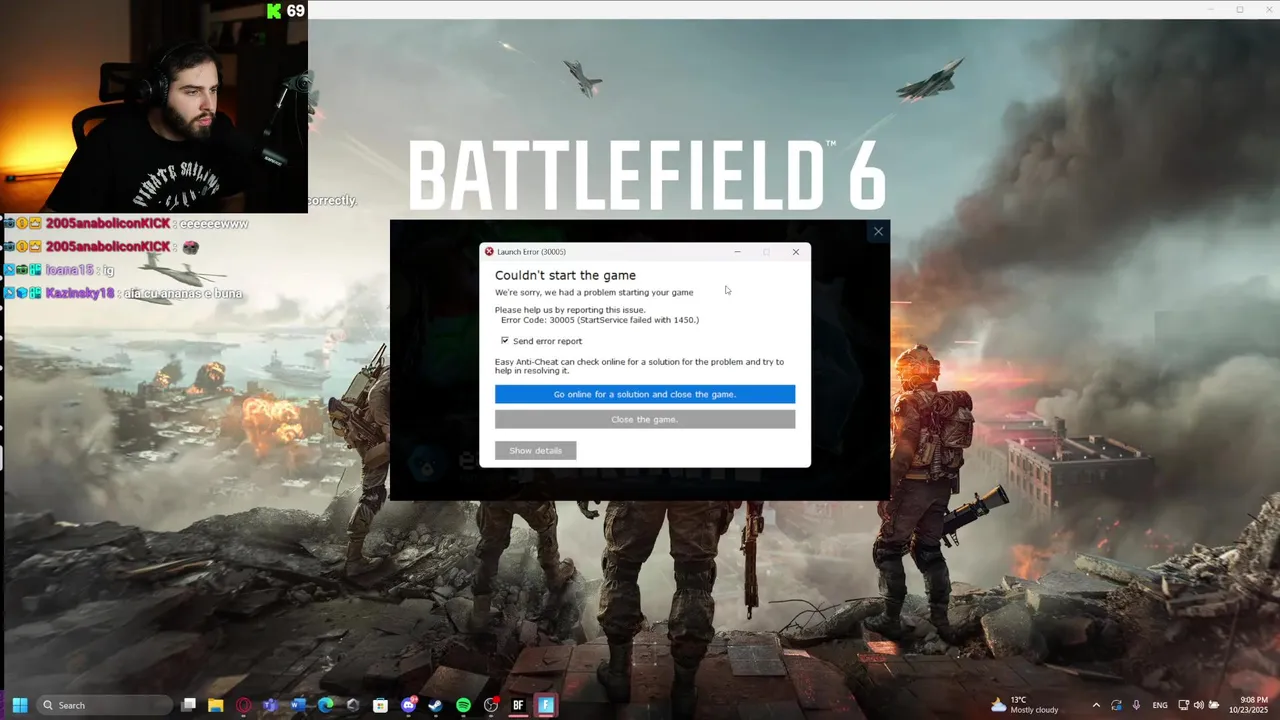Click the Show details button

(535, 450)
